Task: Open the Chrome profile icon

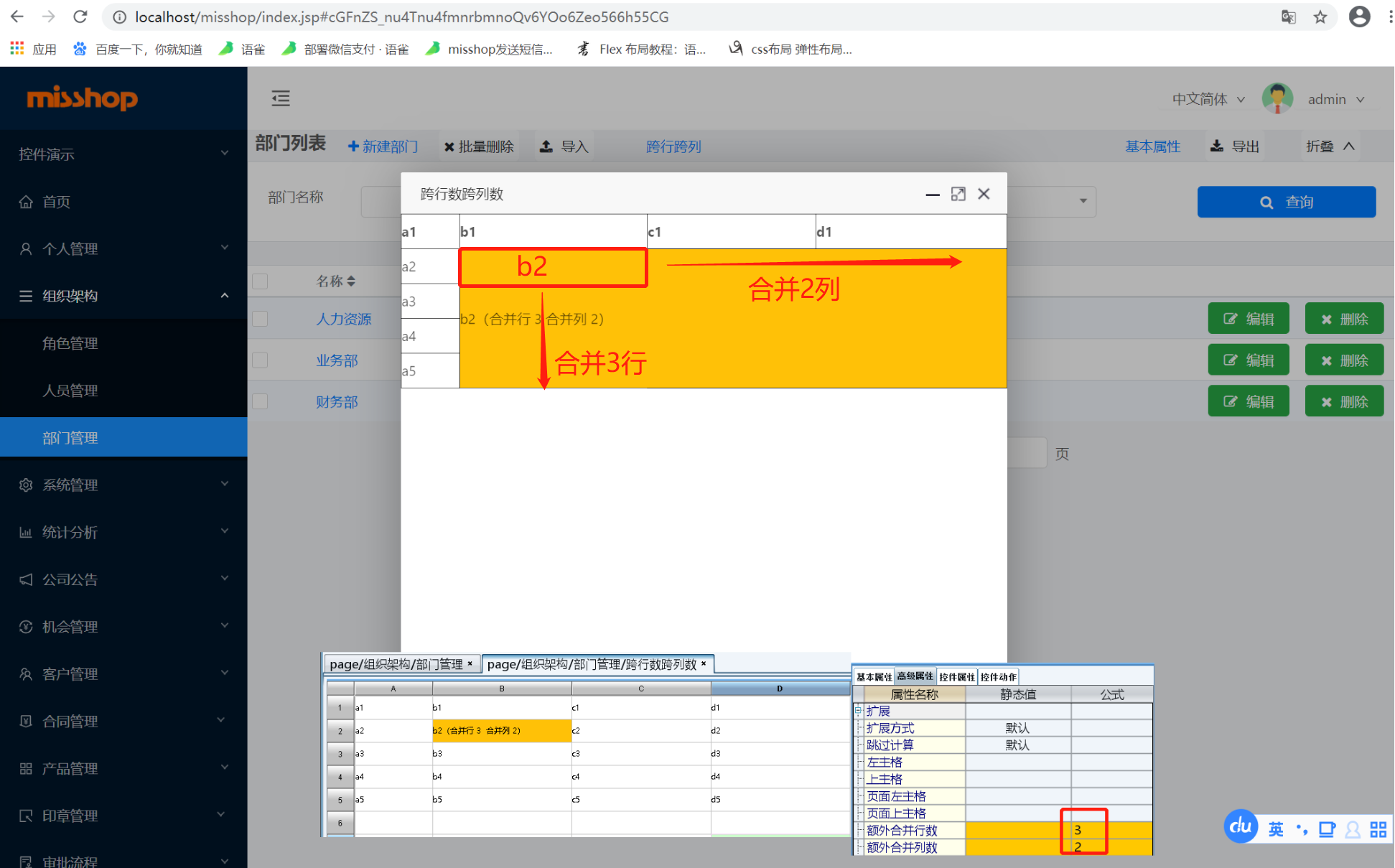Action: 1359,17
